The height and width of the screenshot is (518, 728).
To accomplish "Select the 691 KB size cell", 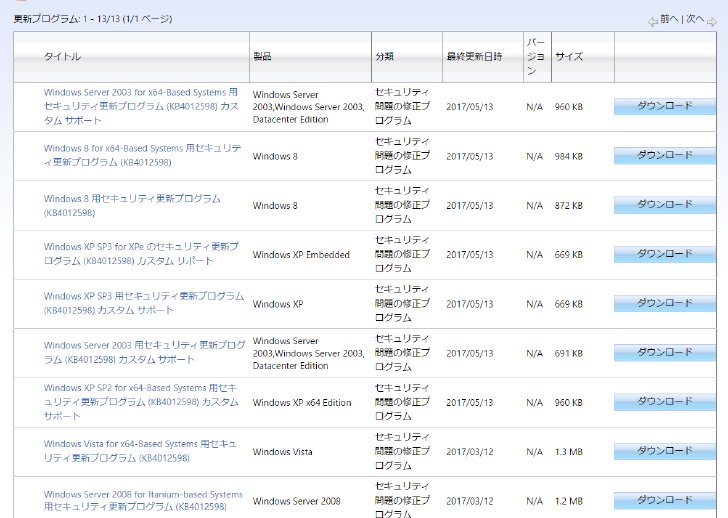I will [x=569, y=353].
